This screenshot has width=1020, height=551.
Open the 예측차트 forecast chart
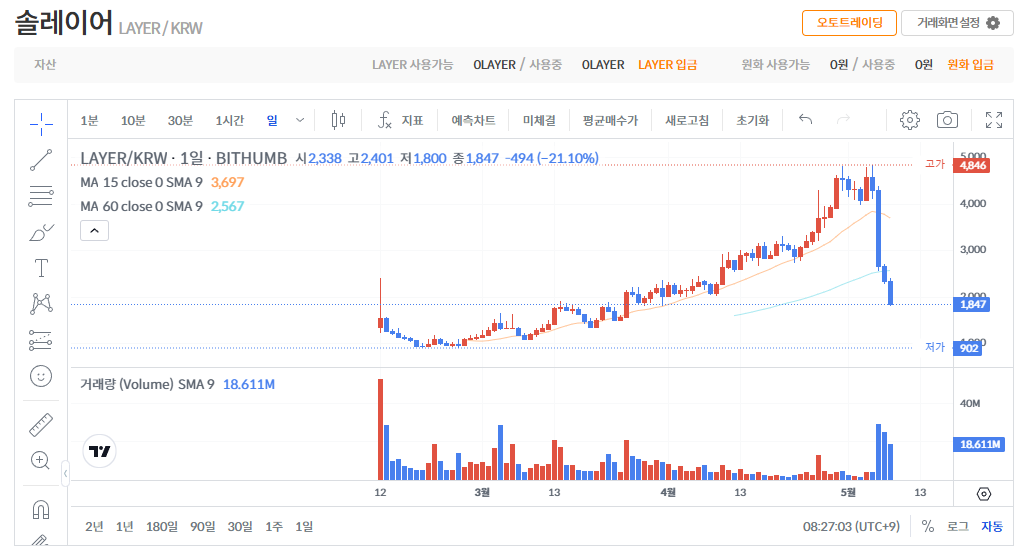[x=473, y=120]
